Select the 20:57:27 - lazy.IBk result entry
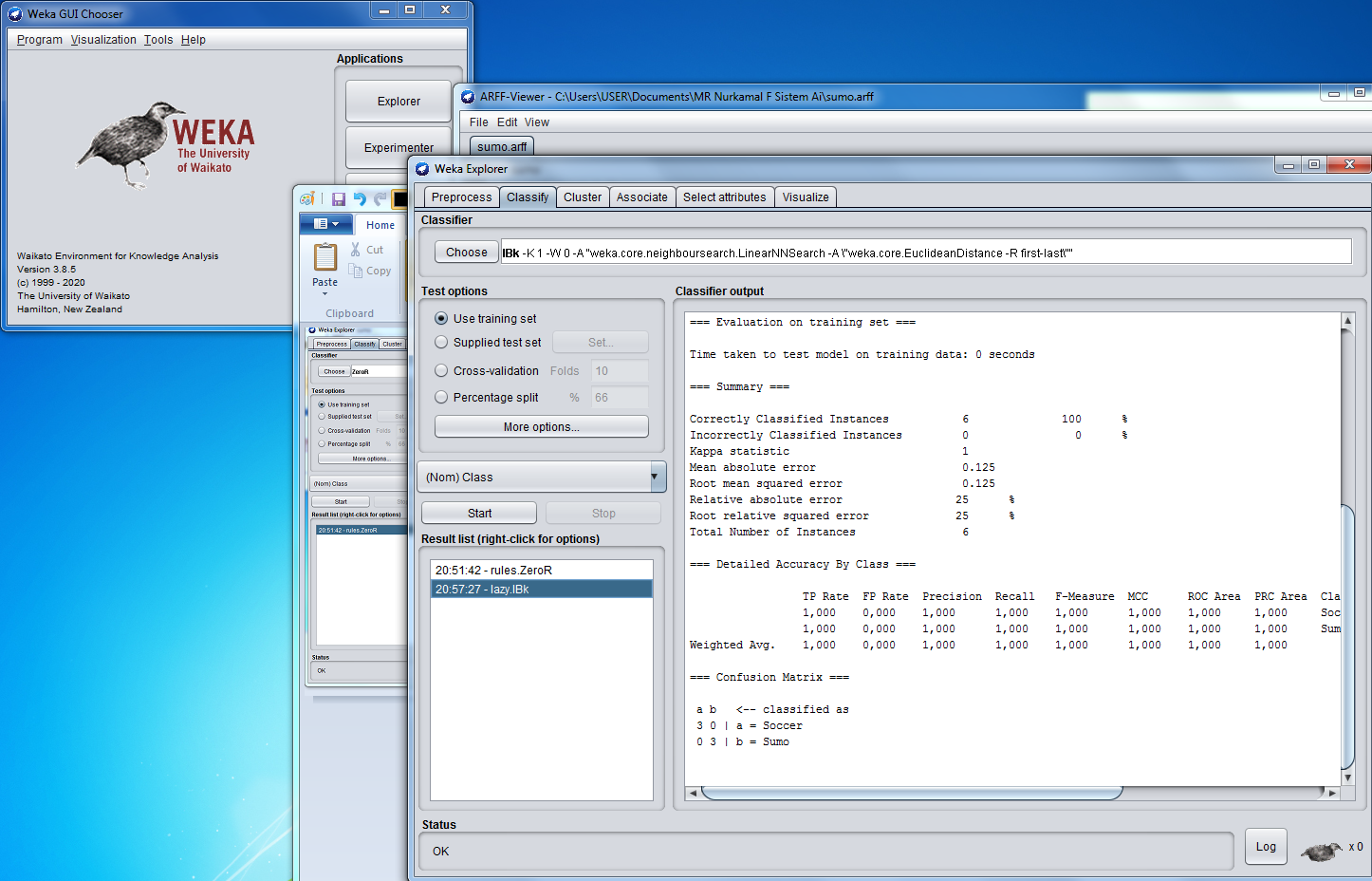 click(x=542, y=589)
